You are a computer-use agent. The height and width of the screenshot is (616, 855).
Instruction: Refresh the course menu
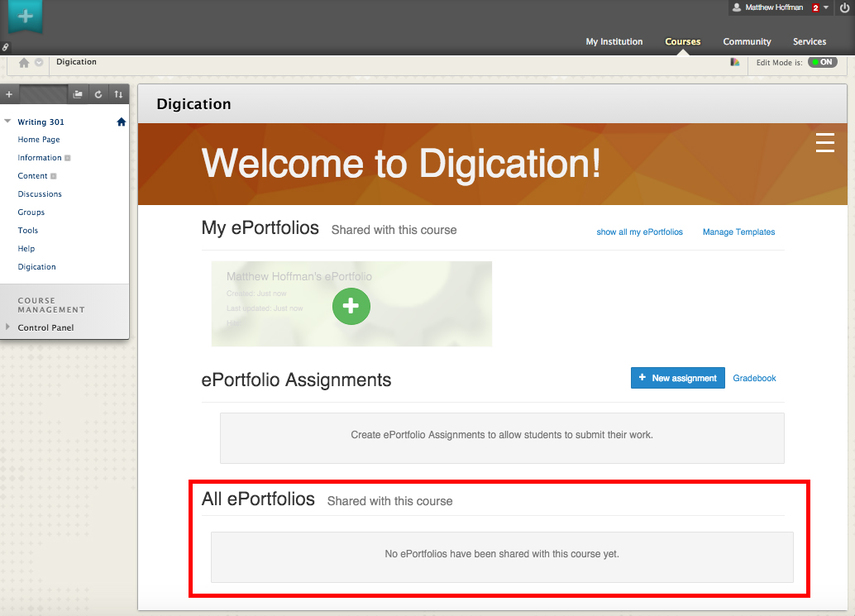[98, 94]
